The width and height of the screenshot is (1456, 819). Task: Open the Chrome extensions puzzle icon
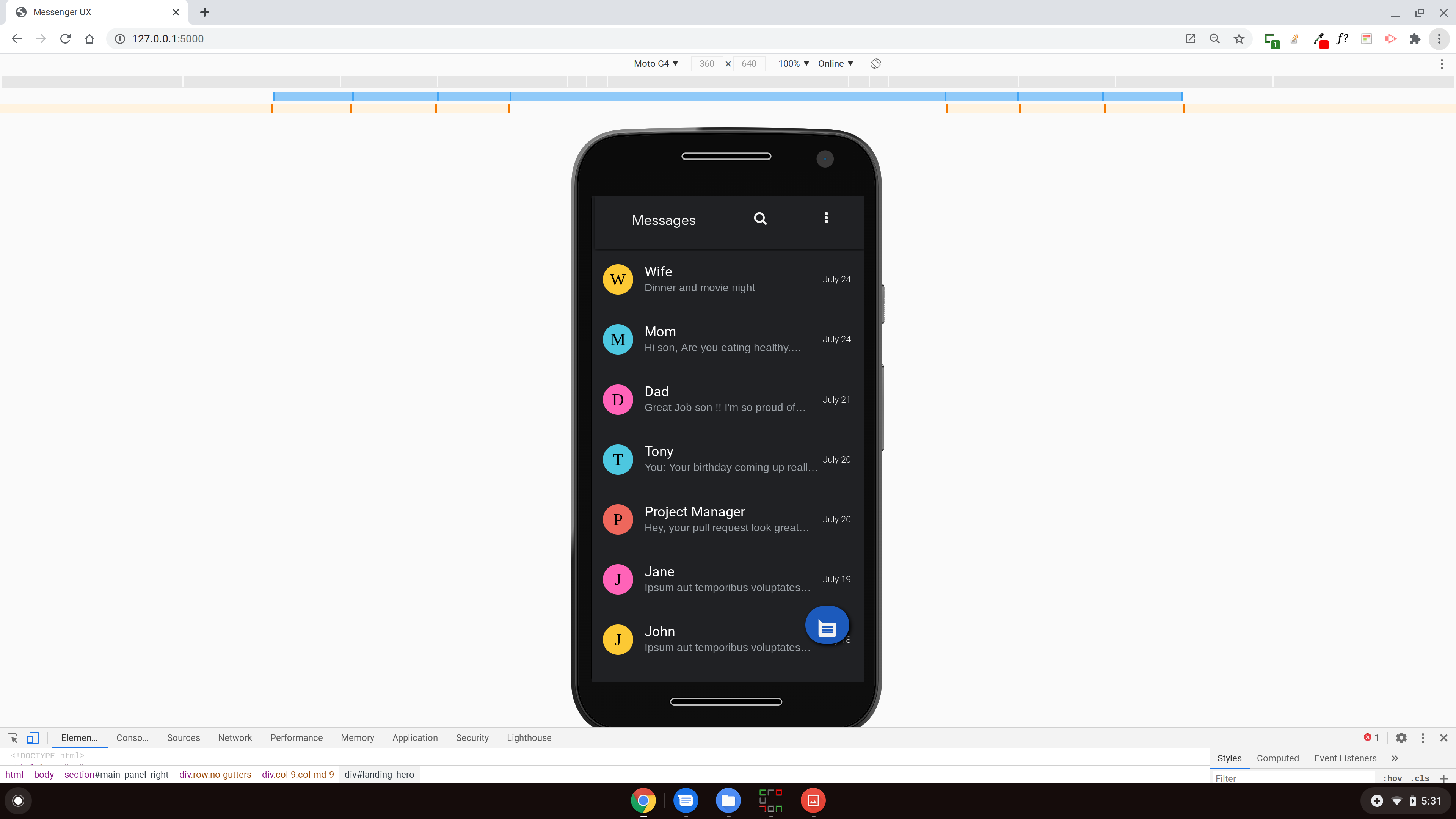(1415, 38)
